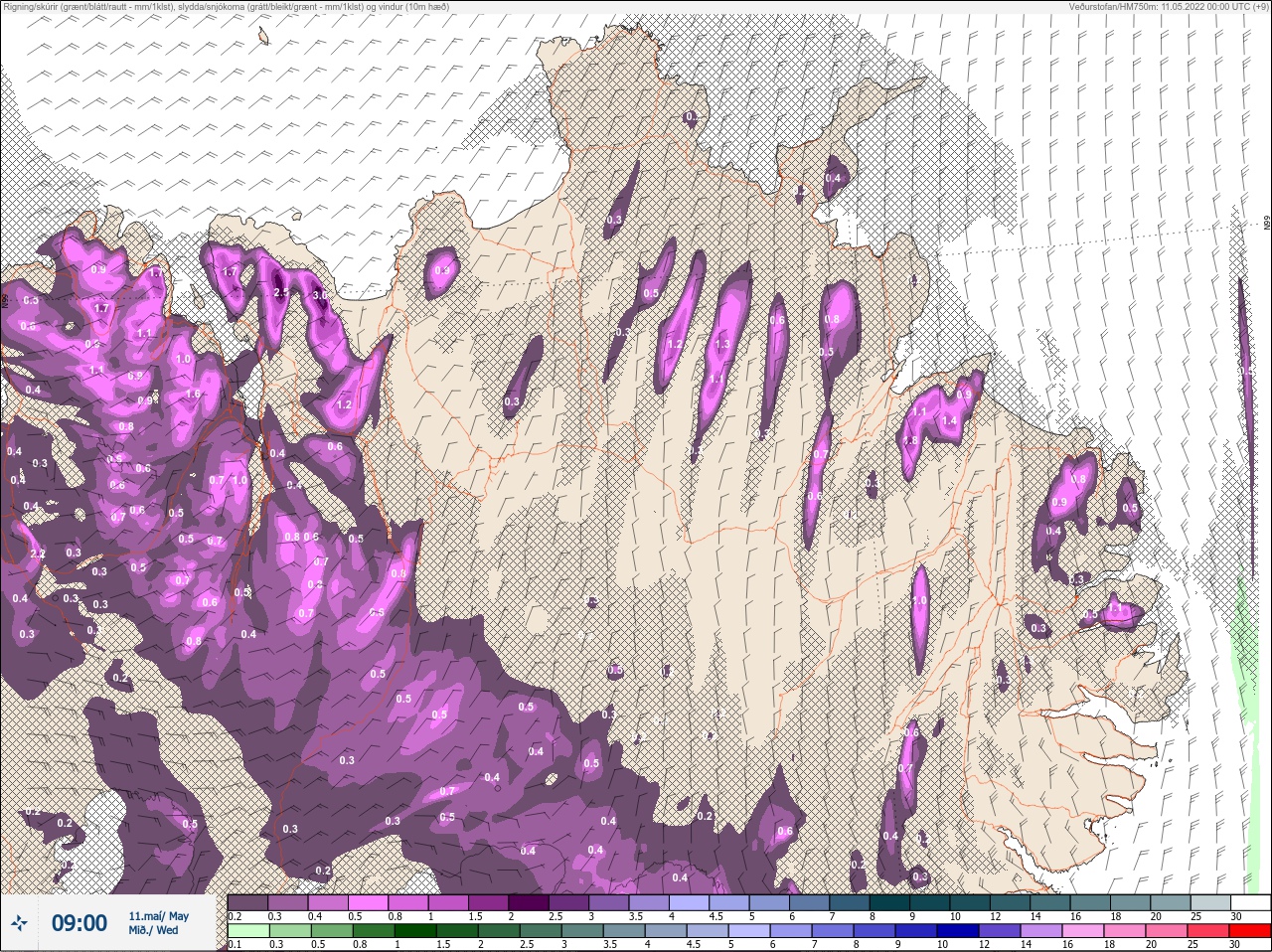Select the white snow swatch labeled 30

point(1251,903)
